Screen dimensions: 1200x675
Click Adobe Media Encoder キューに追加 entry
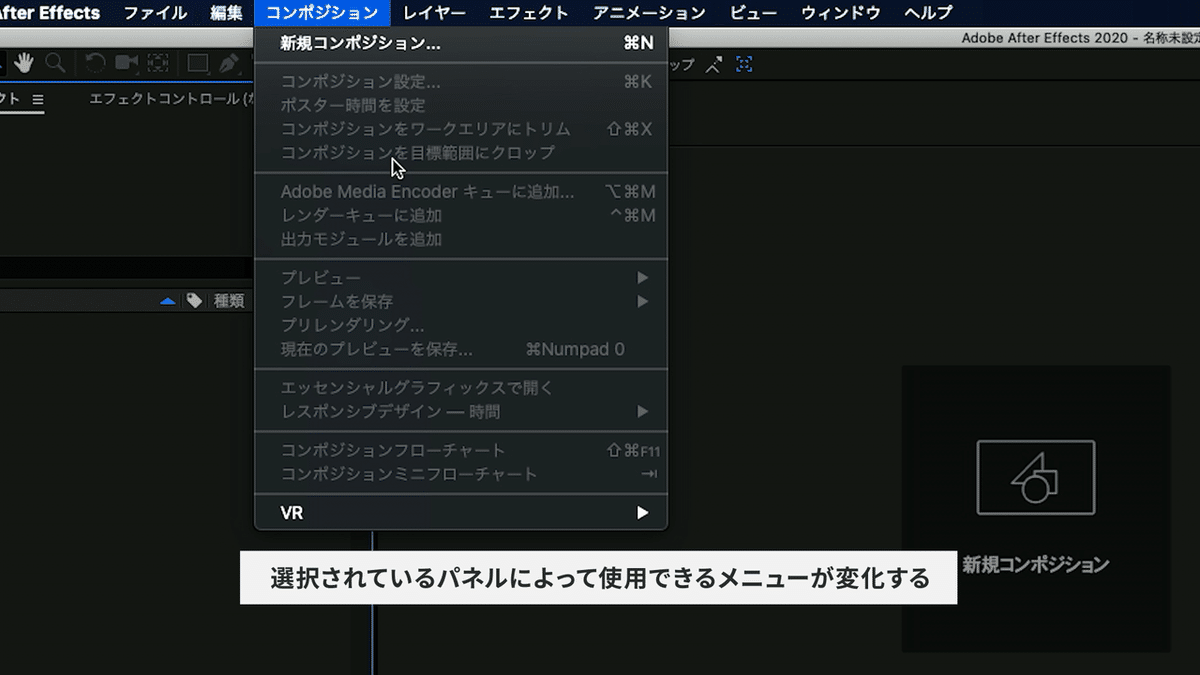(461, 191)
